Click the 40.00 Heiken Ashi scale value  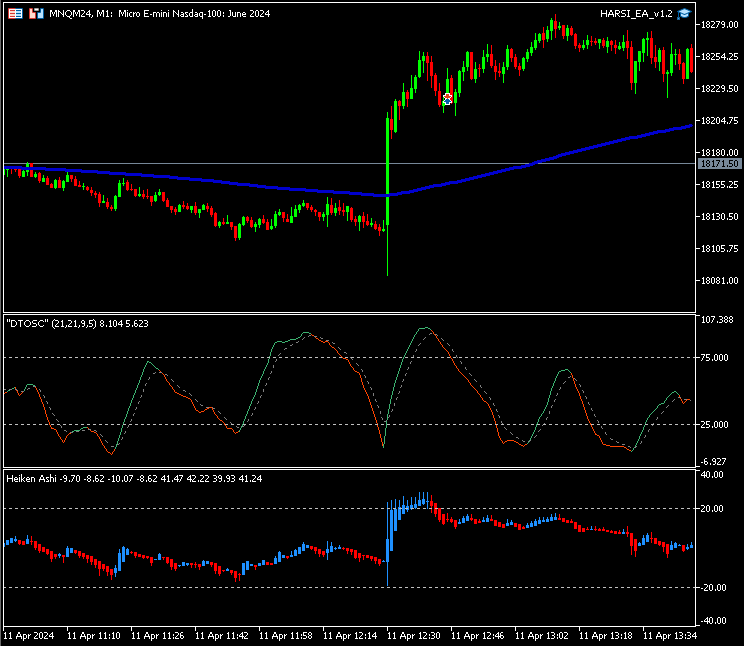click(x=712, y=475)
